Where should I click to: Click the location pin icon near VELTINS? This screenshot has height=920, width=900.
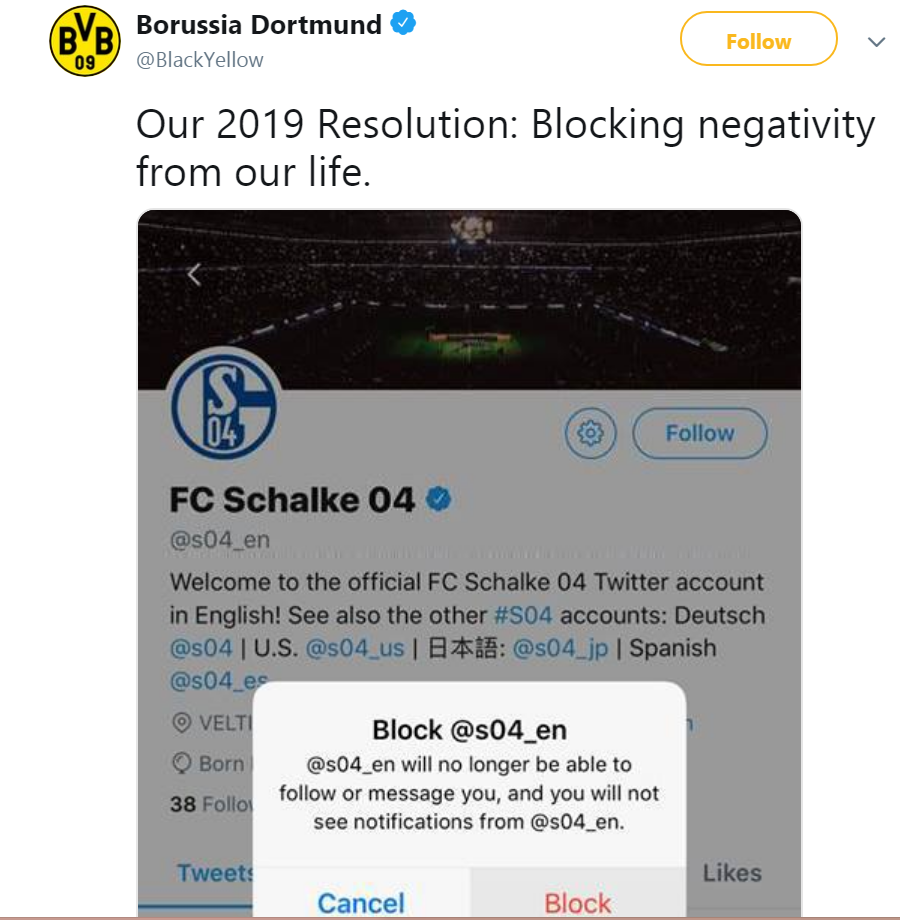pyautogui.click(x=181, y=722)
